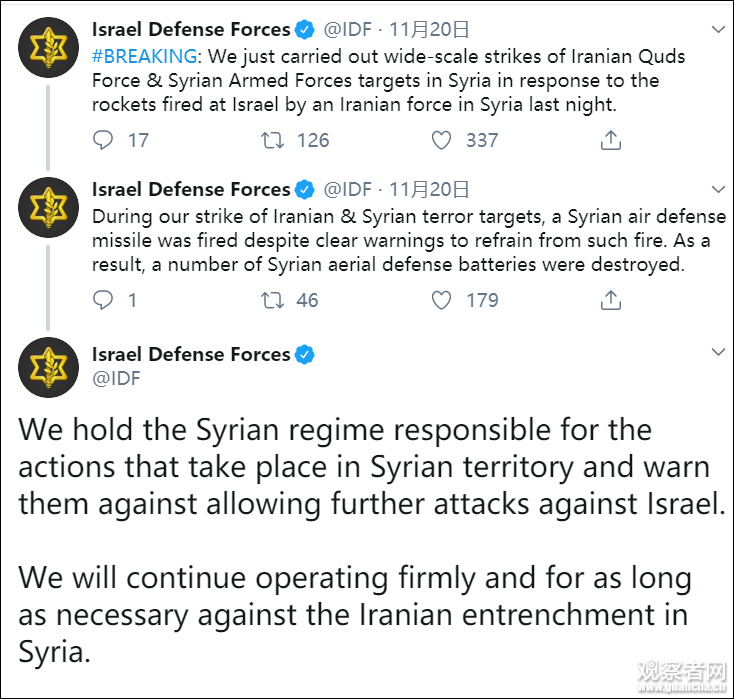Reply to the #BREAKING strikes tweet
The image size is (734, 699).
click(103, 140)
